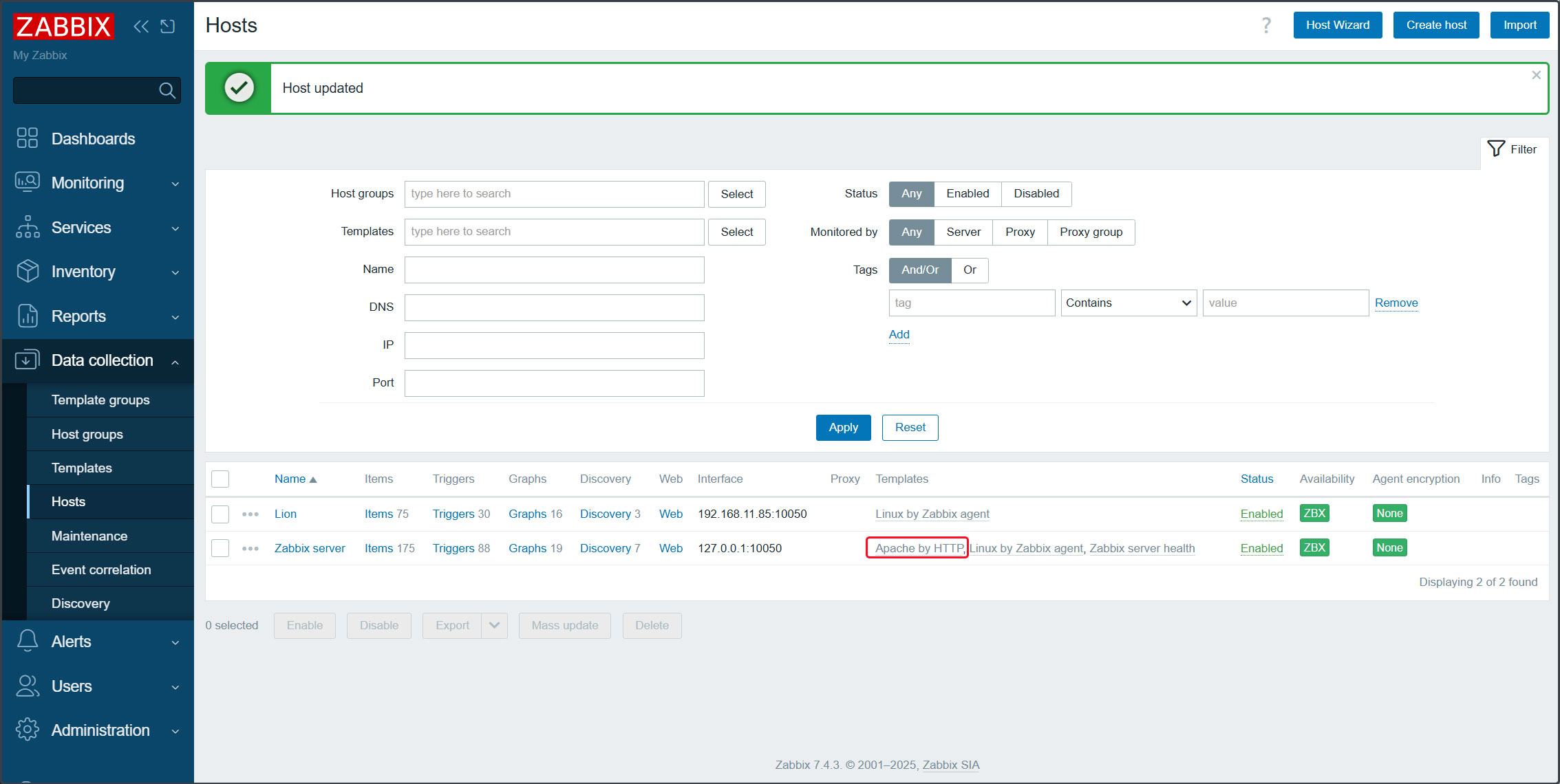The height and width of the screenshot is (784, 1560).
Task: Open Templates in the sidebar submenu
Action: 81,468
